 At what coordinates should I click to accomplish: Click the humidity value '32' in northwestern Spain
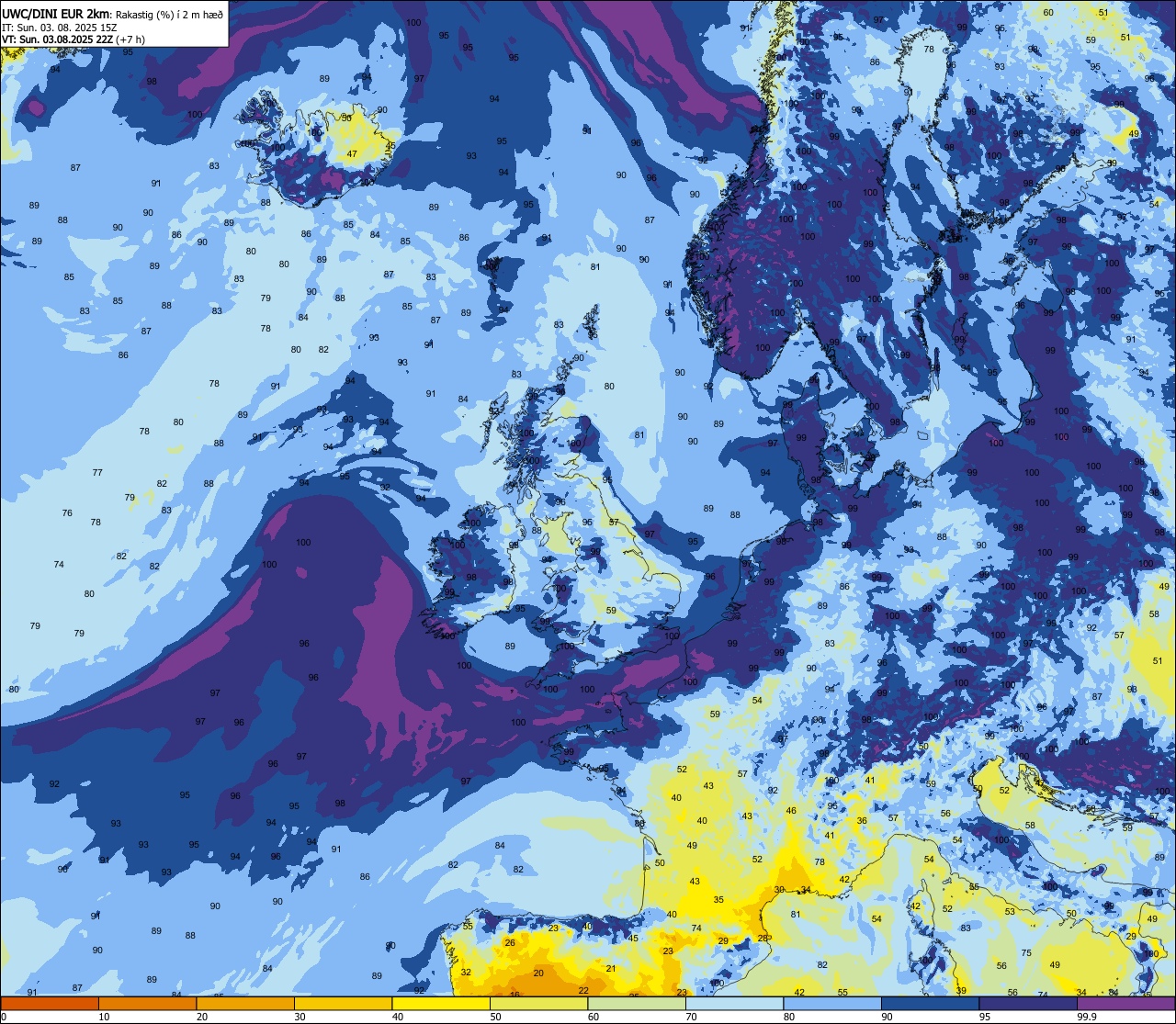coord(466,972)
